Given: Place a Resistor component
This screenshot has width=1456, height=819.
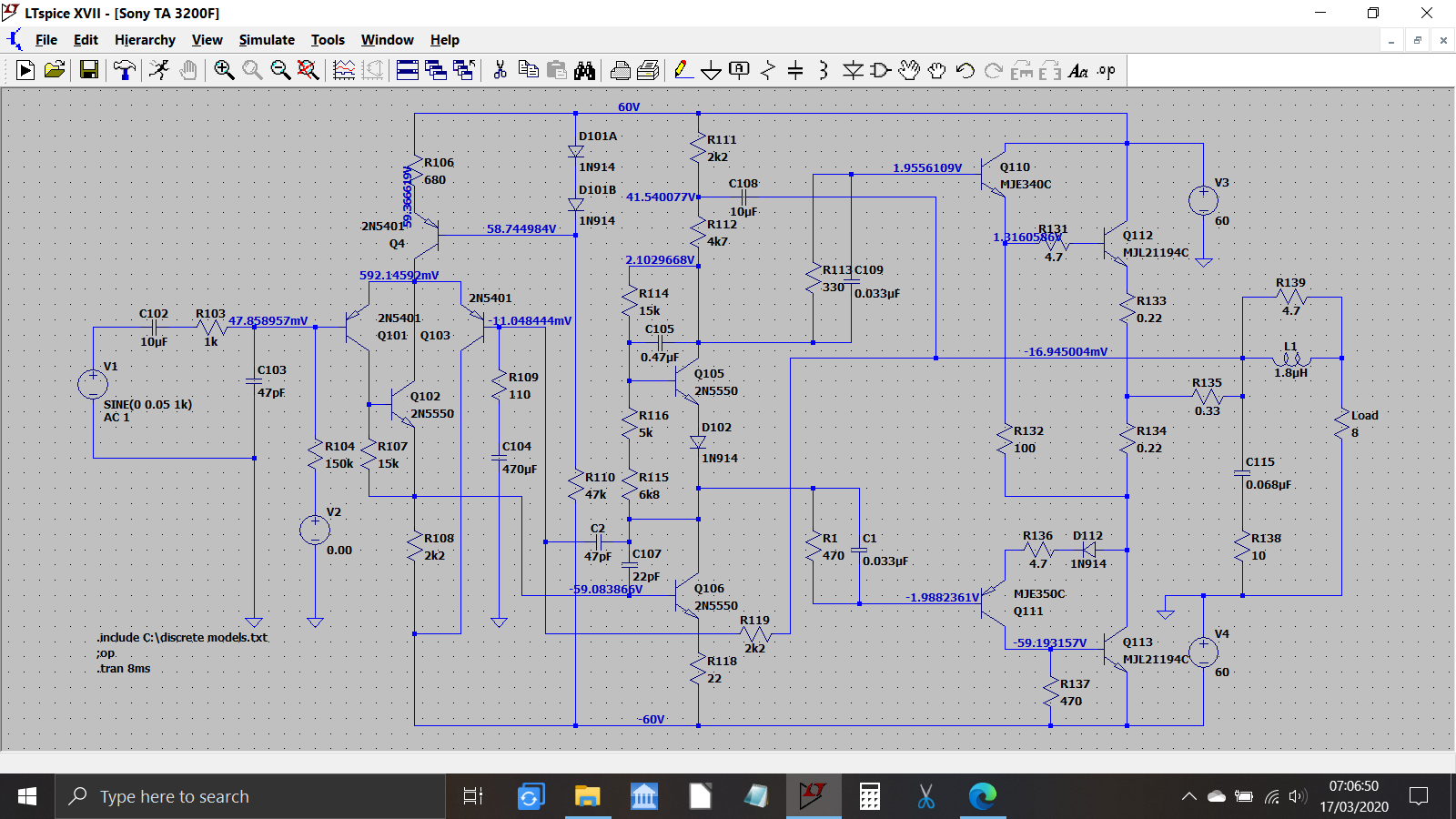Looking at the screenshot, I should pyautogui.click(x=768, y=70).
